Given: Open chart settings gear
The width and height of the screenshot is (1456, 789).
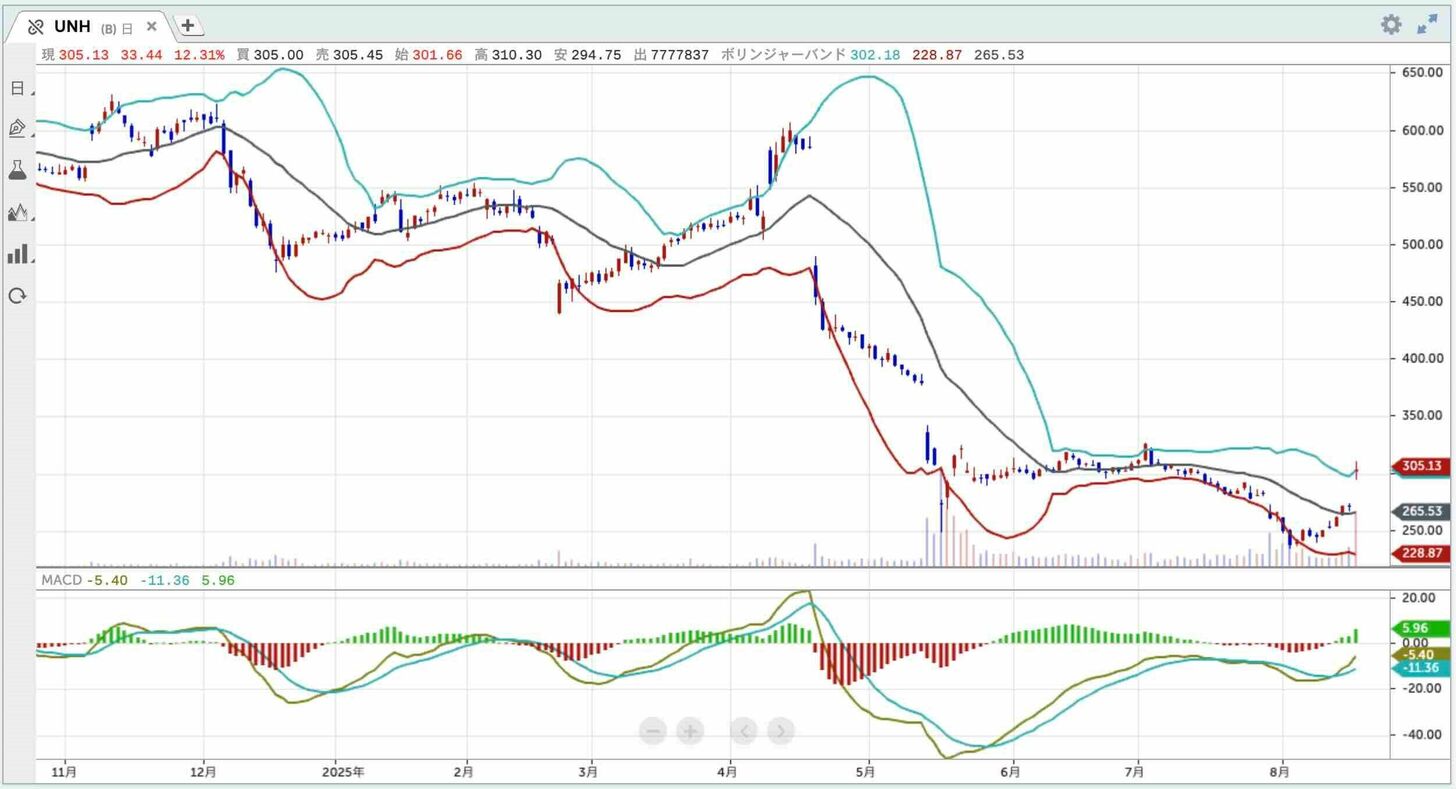Looking at the screenshot, I should tap(1391, 25).
